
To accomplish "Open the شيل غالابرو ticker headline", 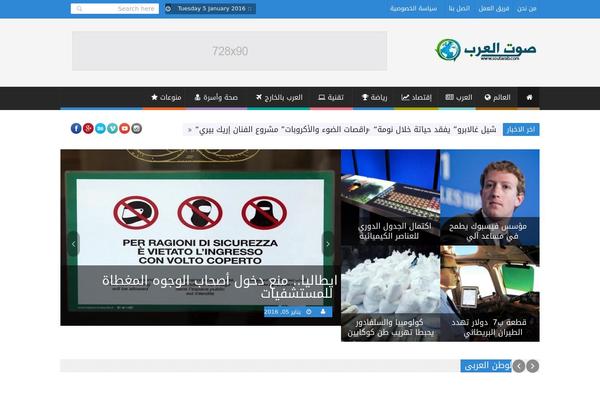I will [x=437, y=129].
